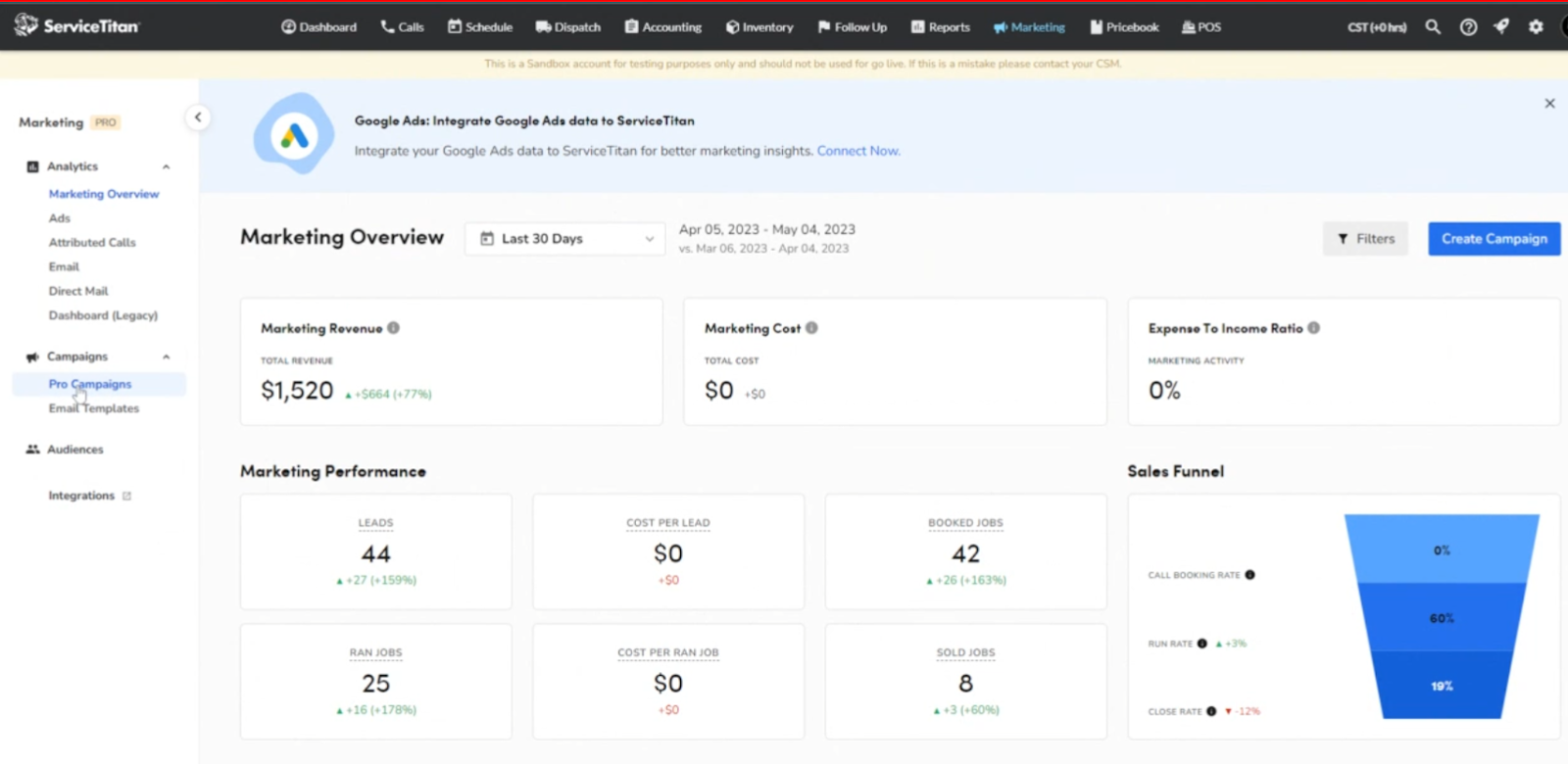Open the settings gear icon
This screenshot has height=764, width=1568.
[x=1536, y=26]
